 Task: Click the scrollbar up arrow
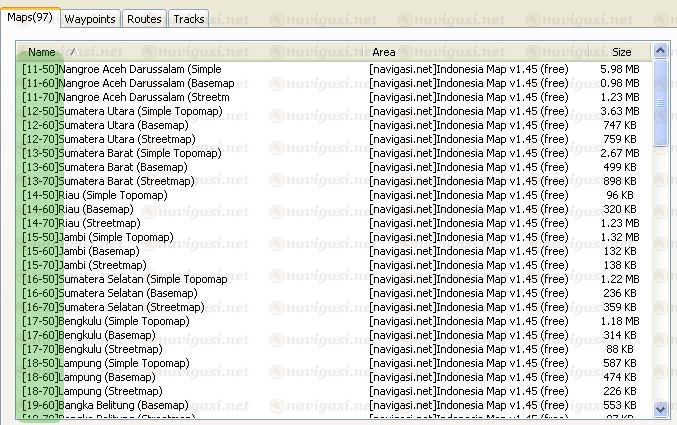pyautogui.click(x=660, y=51)
